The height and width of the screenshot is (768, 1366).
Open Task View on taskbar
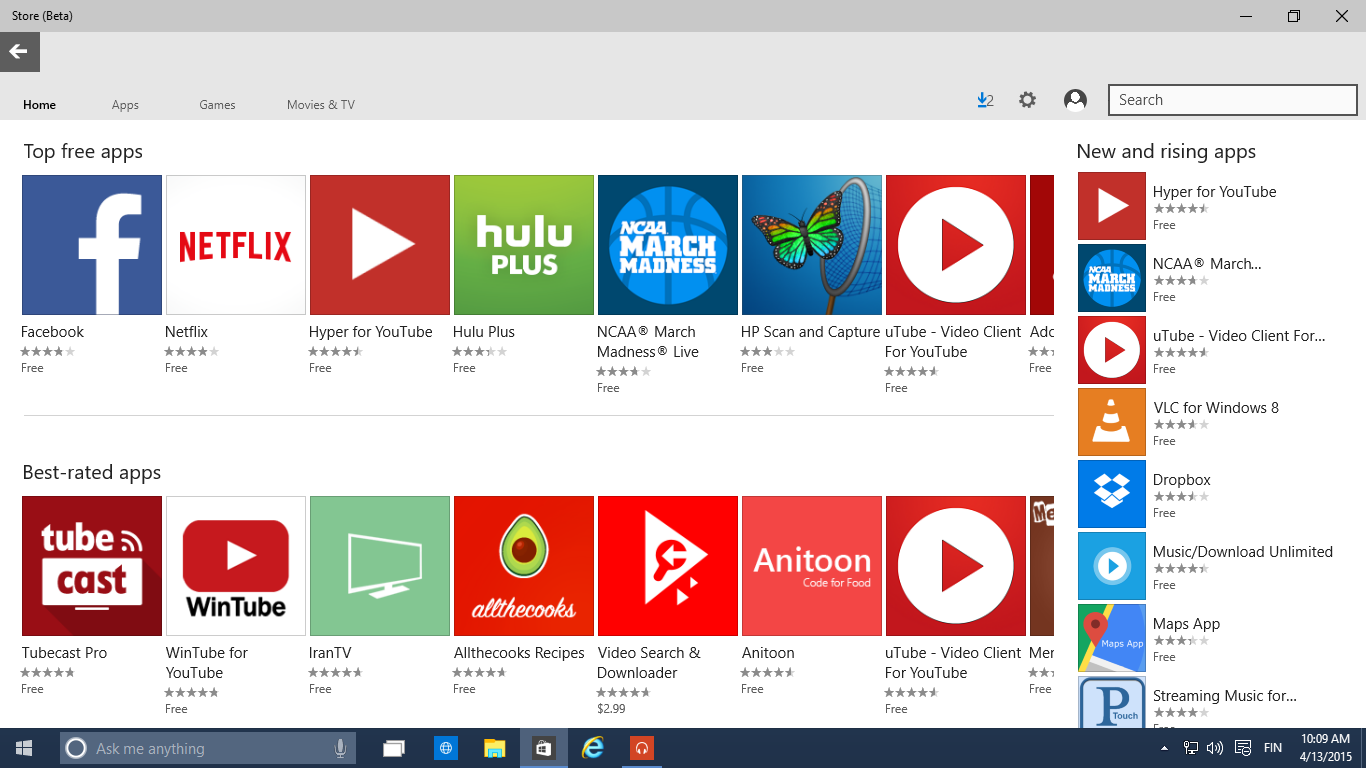pyautogui.click(x=394, y=748)
